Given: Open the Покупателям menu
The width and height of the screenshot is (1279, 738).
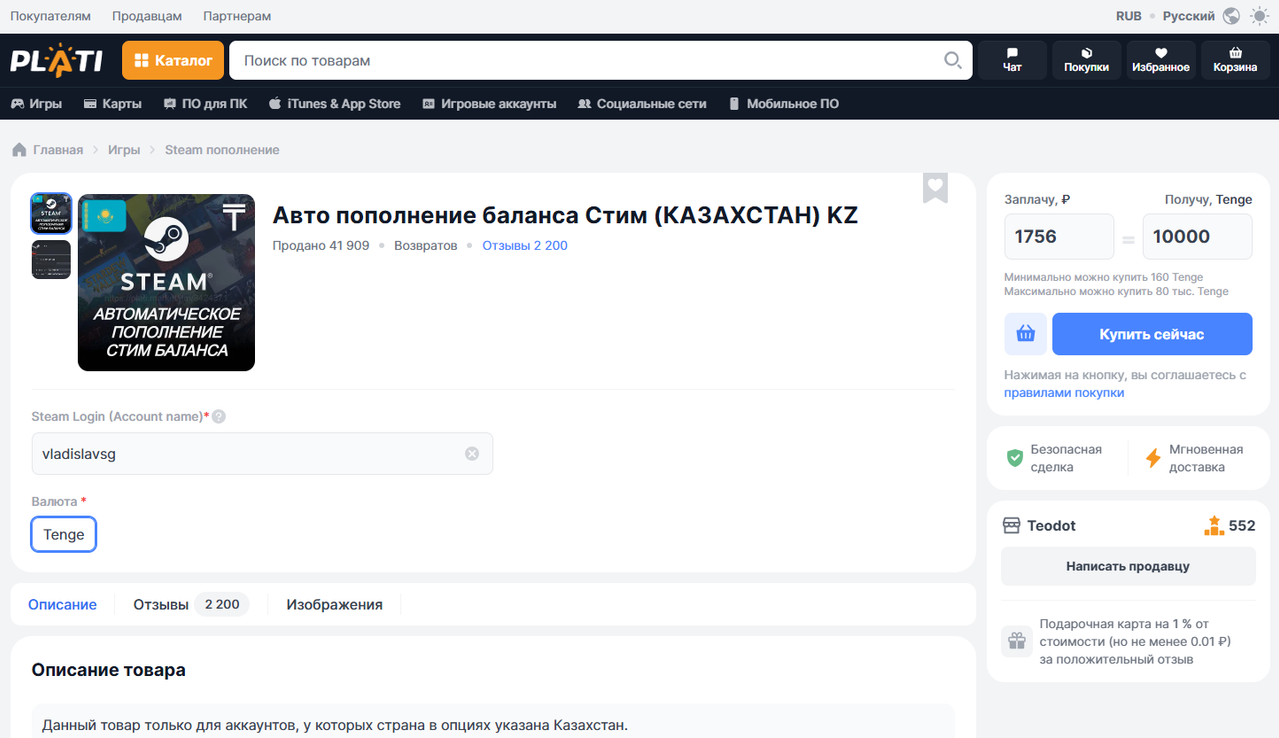Looking at the screenshot, I should 50,16.
